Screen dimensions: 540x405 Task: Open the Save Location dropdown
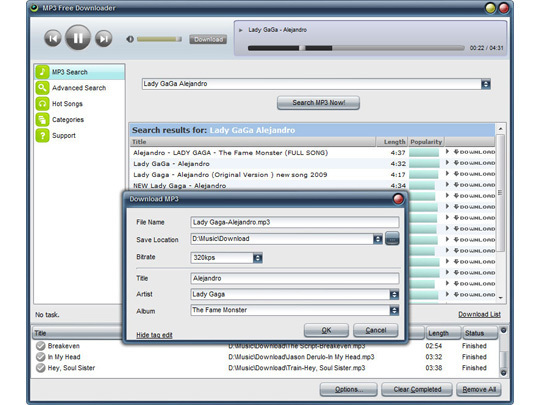[x=378, y=239]
